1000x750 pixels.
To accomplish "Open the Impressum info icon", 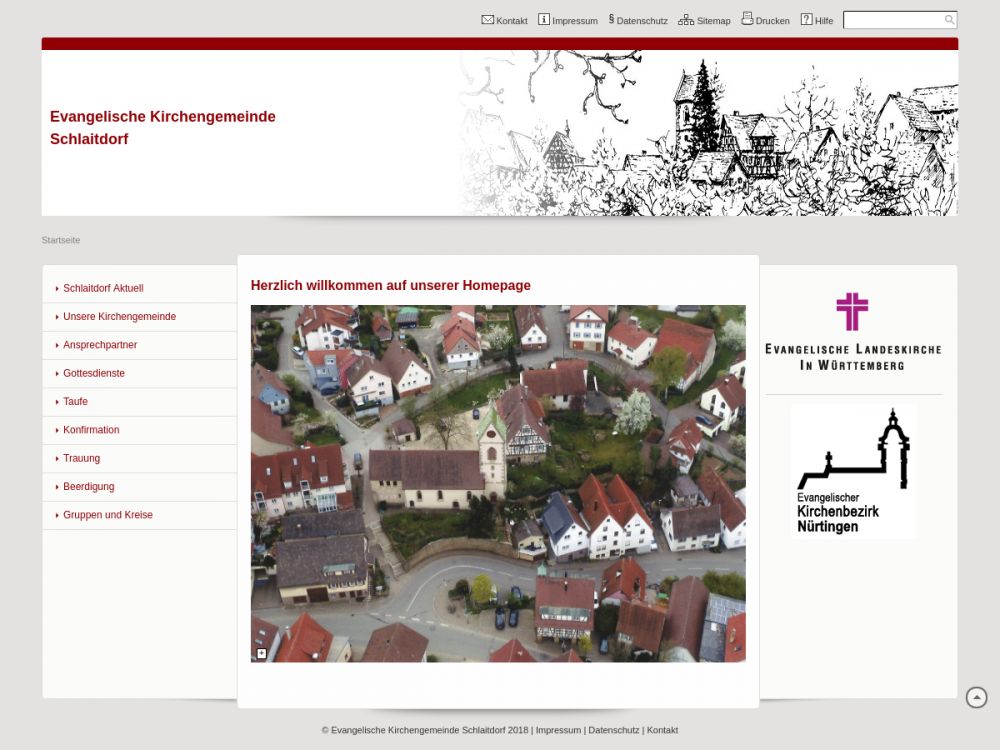I will click(544, 20).
